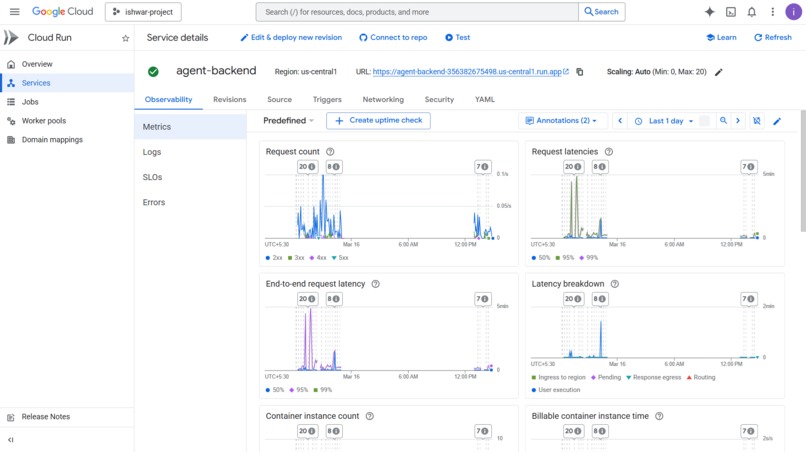Show help for End-to-end request latency
The image size is (806, 452).
point(375,284)
